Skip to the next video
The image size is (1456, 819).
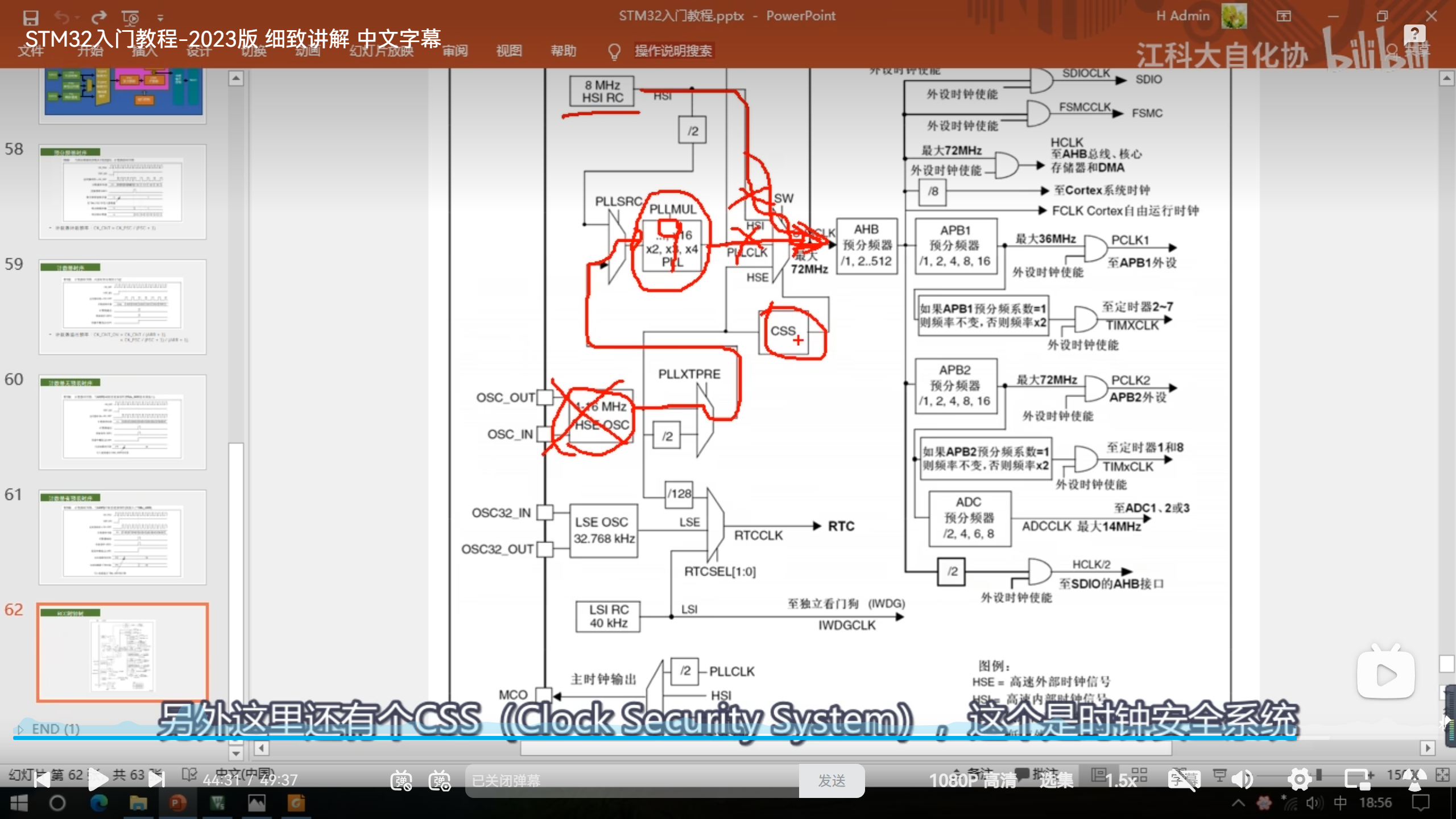[156, 780]
